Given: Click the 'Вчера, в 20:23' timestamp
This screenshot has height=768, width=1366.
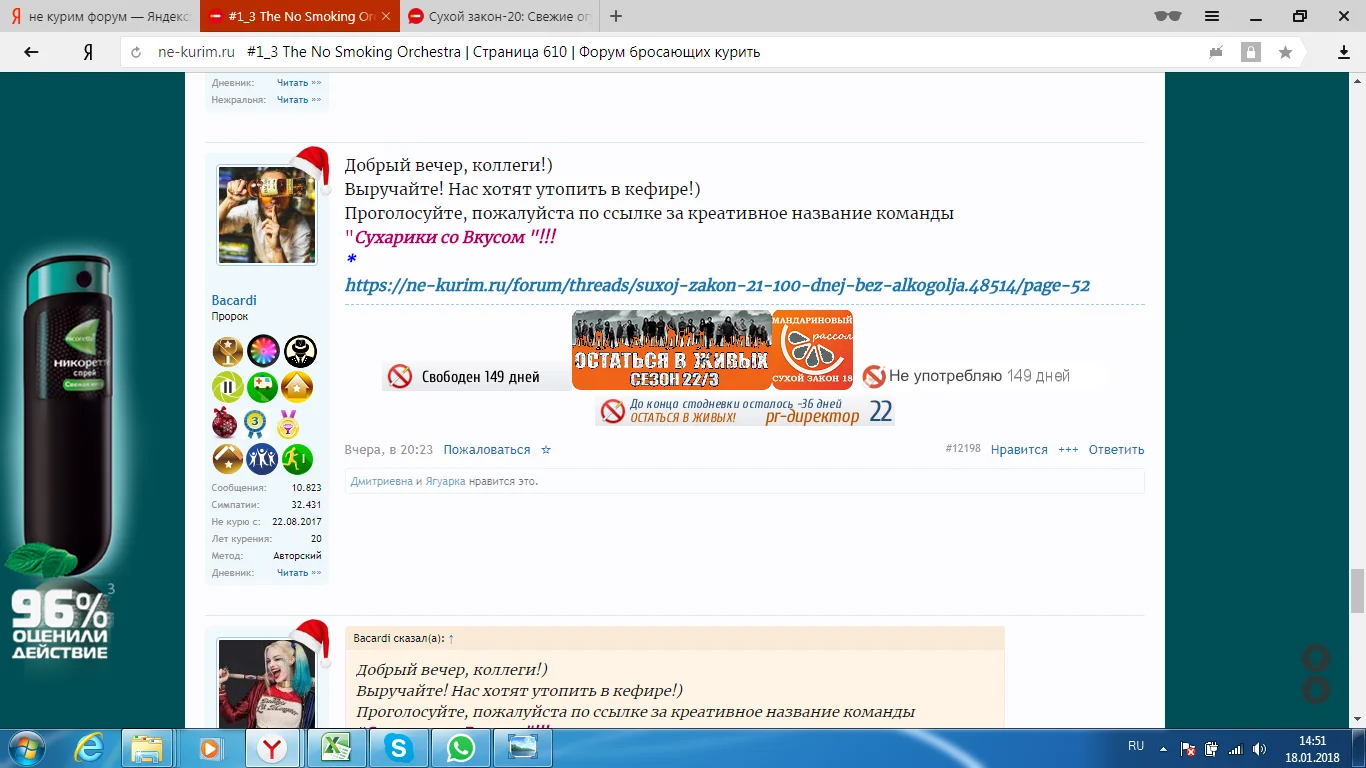Looking at the screenshot, I should point(389,450).
